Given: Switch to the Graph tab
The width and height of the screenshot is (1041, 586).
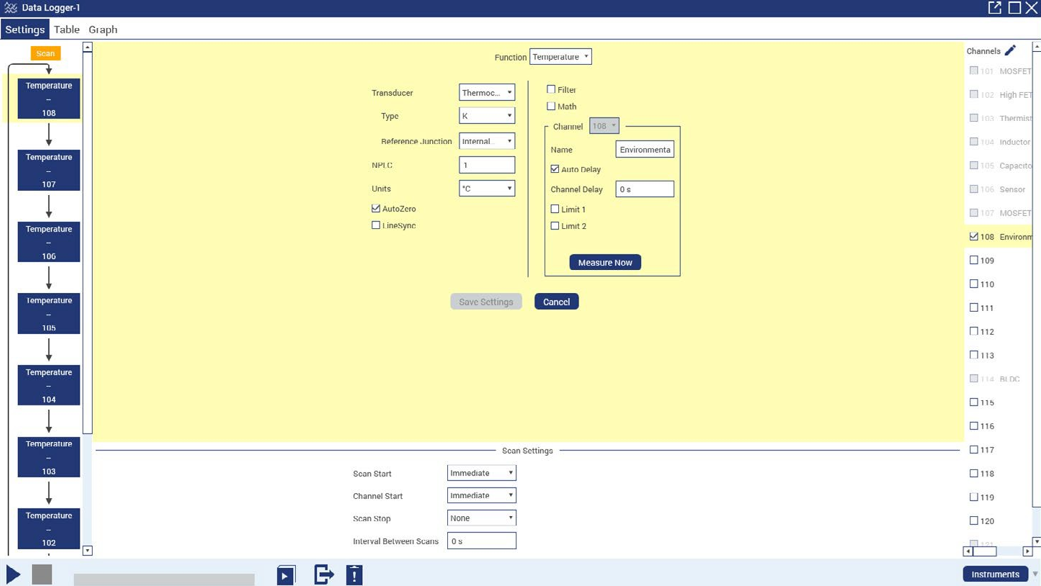Looking at the screenshot, I should (x=102, y=29).
